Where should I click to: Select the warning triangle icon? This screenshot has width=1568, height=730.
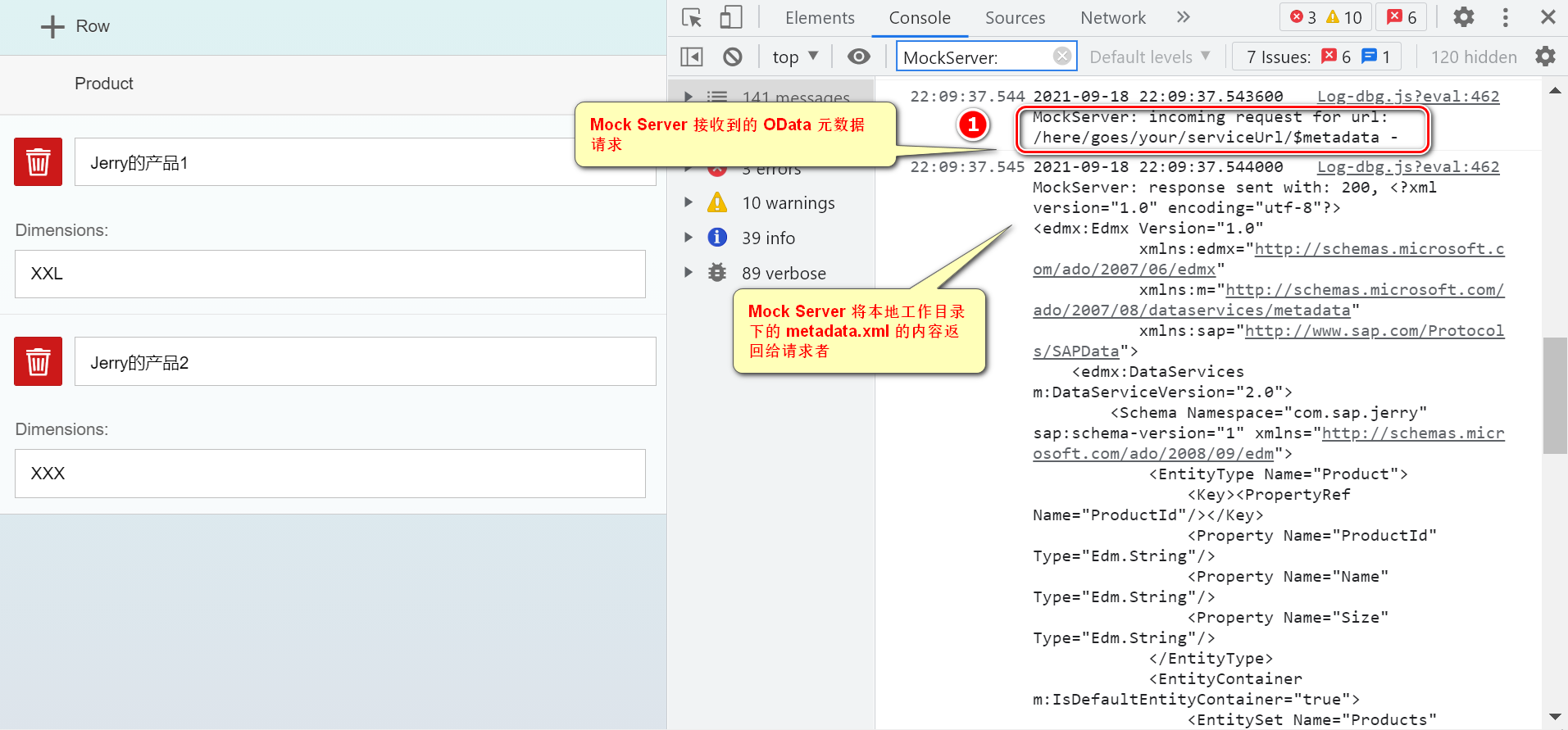717,202
